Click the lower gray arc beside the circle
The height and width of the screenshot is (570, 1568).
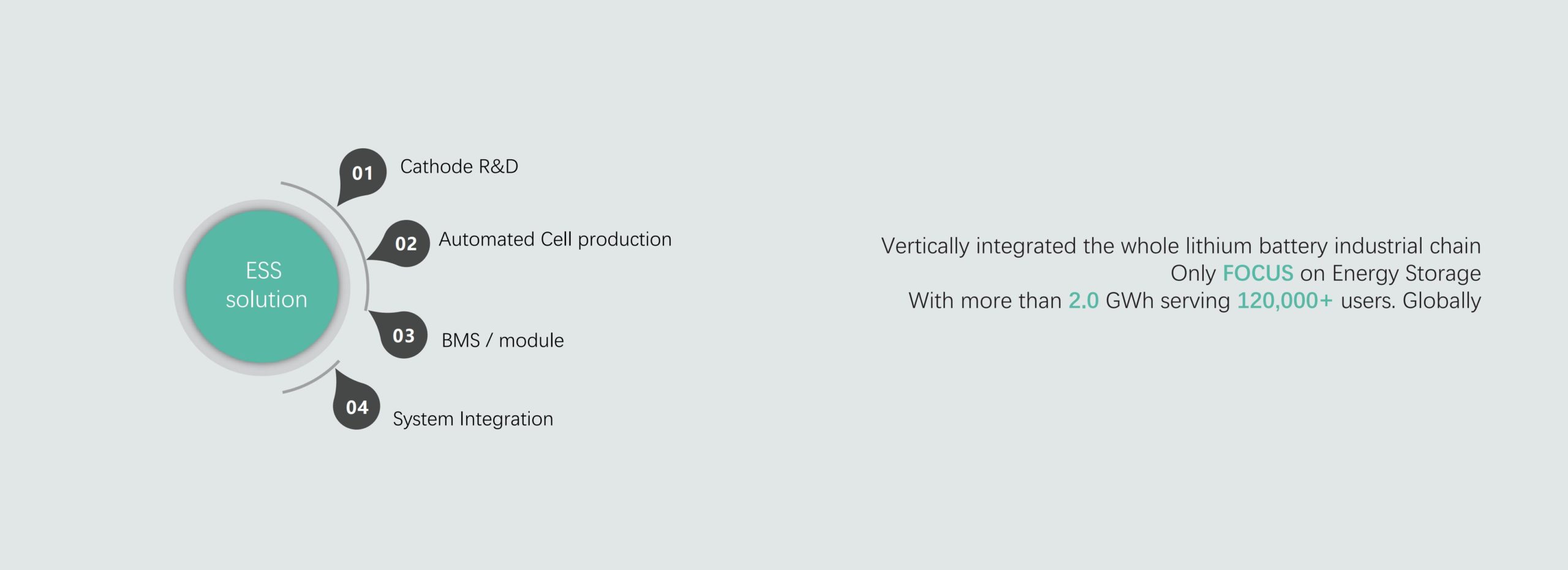click(311, 381)
